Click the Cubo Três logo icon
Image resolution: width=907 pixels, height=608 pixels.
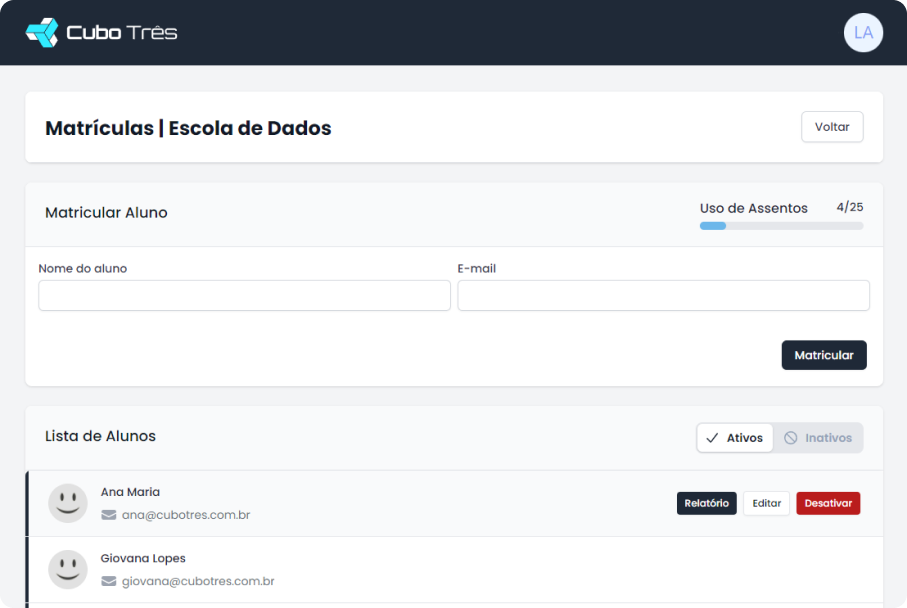(44, 31)
